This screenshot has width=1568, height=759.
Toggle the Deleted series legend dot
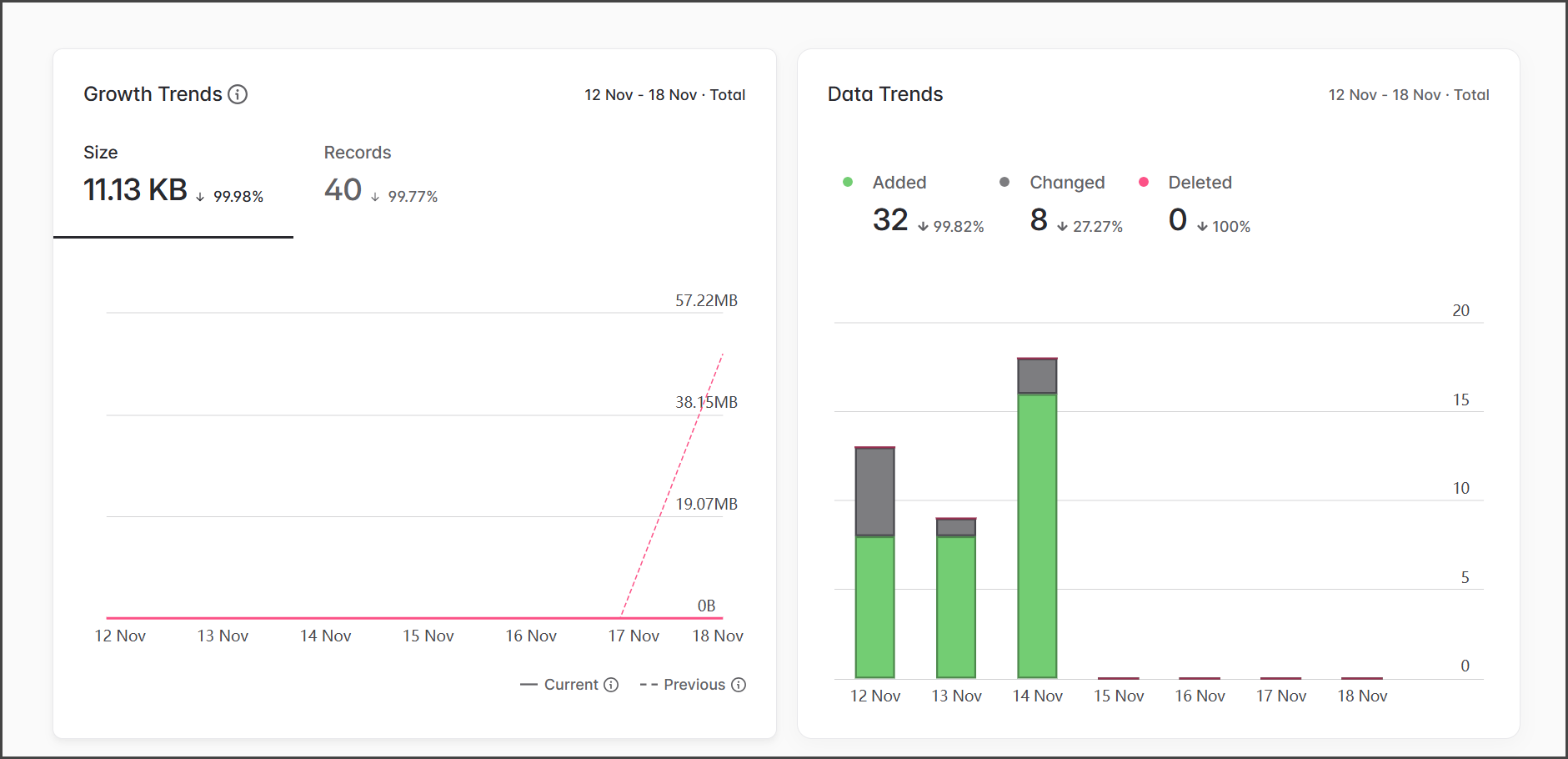[1144, 182]
